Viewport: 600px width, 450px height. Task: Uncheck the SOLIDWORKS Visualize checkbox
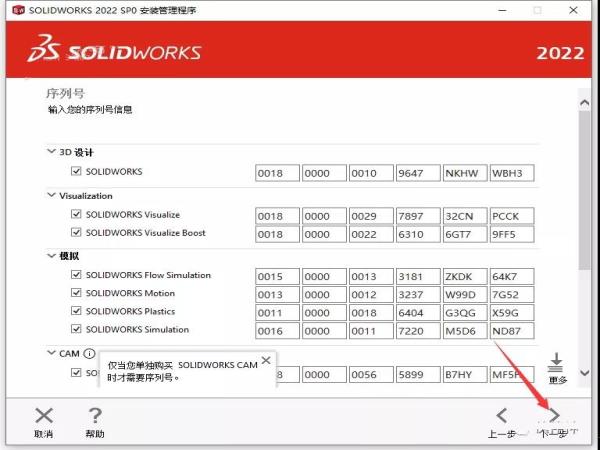pos(76,215)
